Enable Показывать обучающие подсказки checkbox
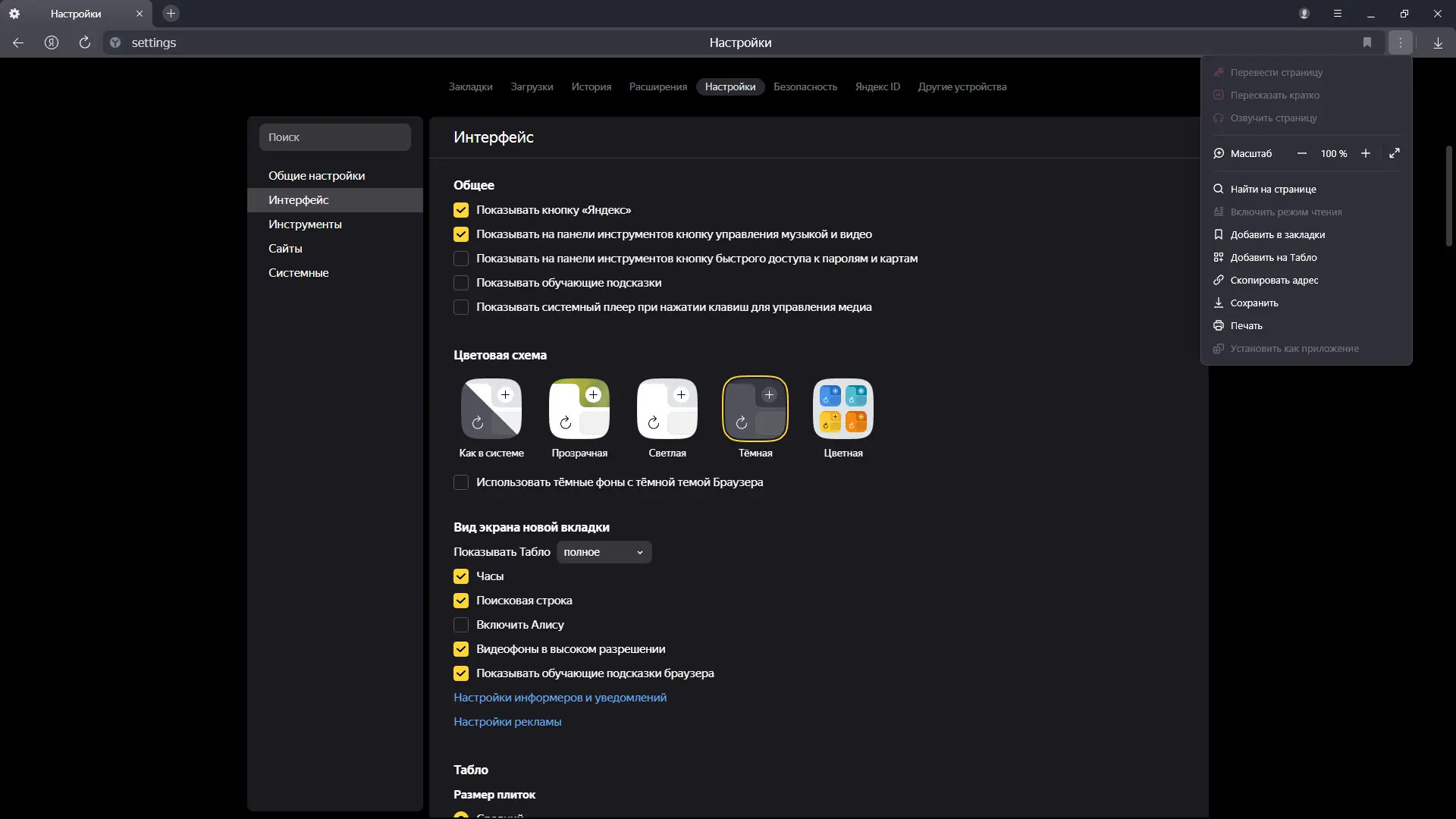The image size is (1456, 819). click(461, 283)
